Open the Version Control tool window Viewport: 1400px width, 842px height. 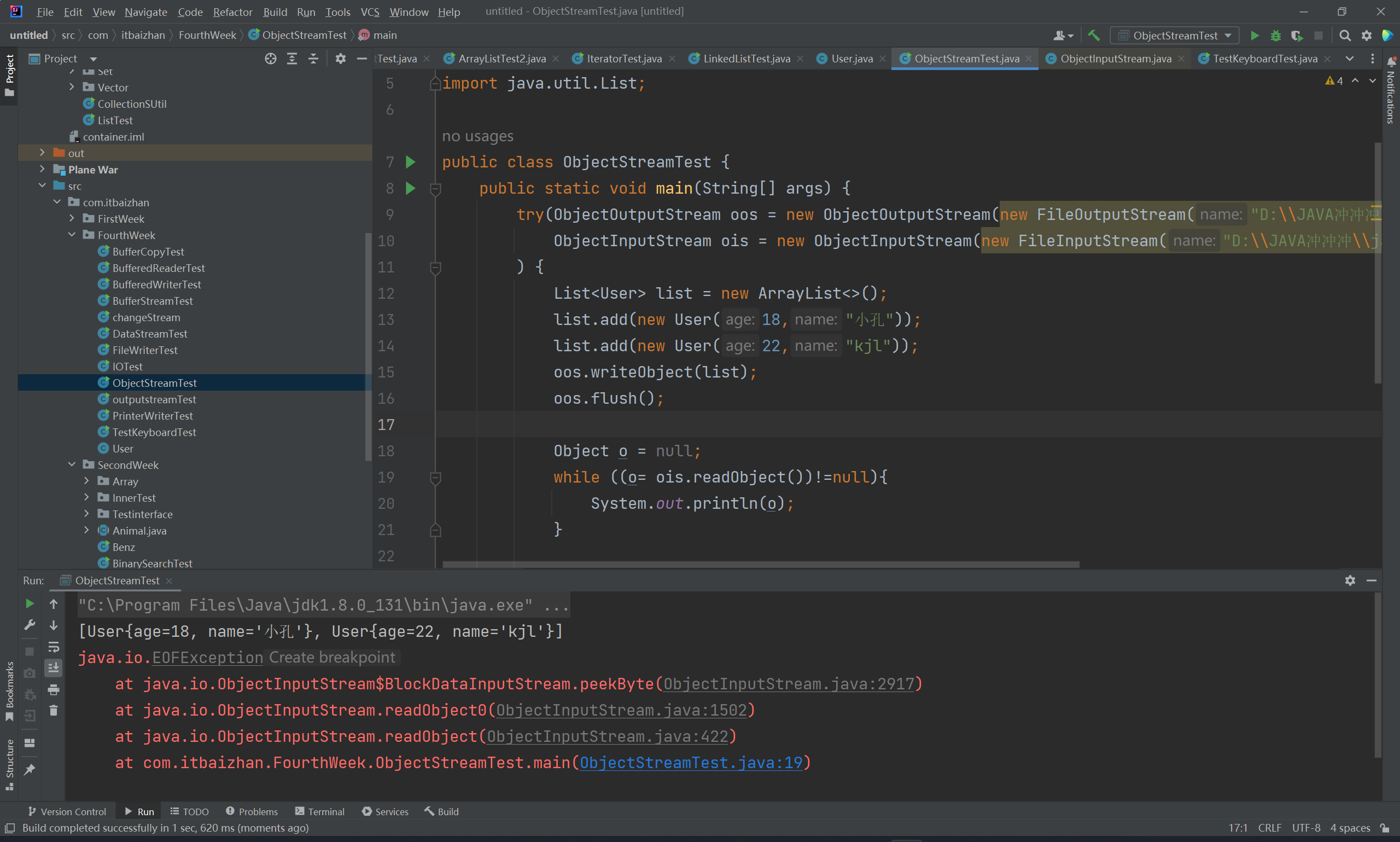point(67,811)
